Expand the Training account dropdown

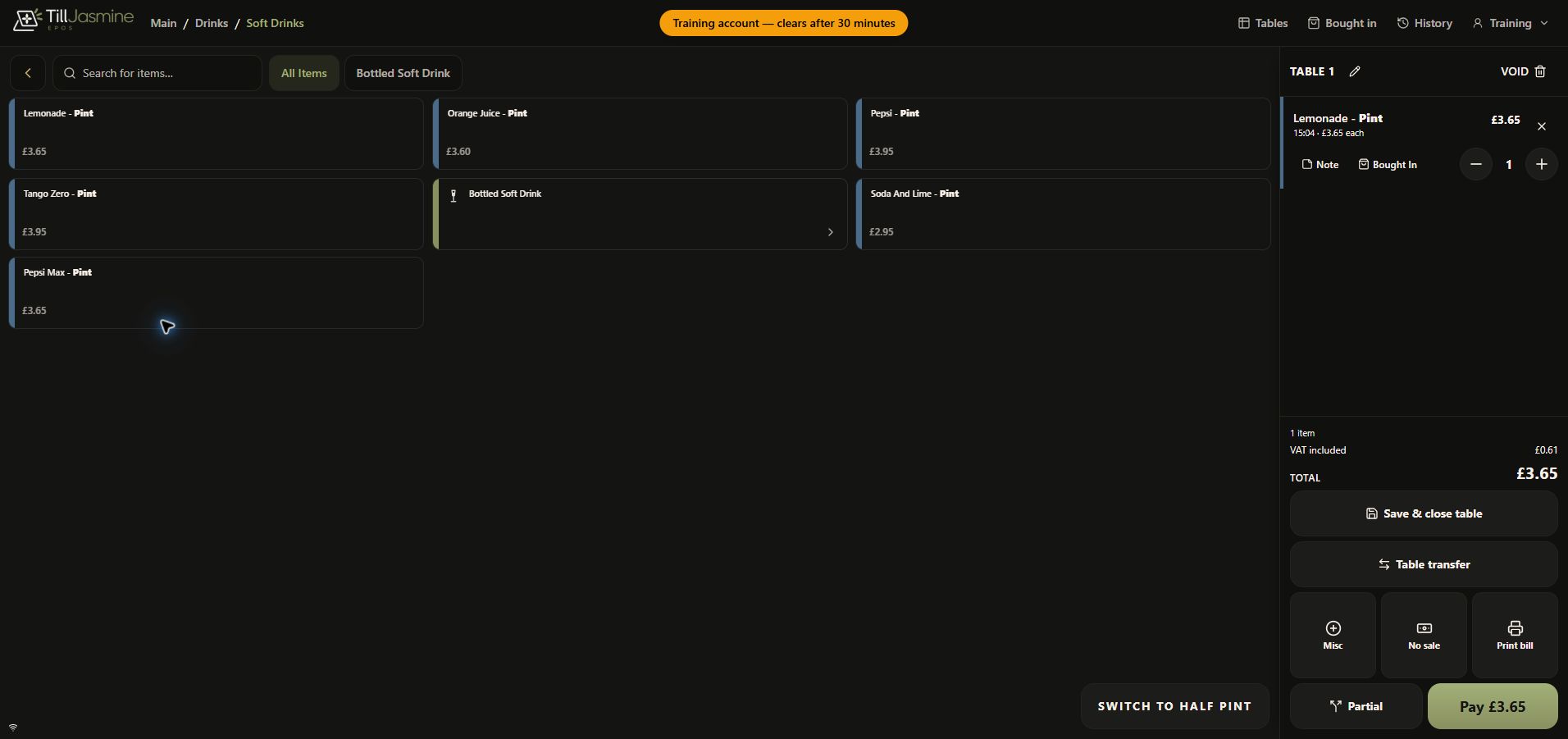pos(1511,23)
